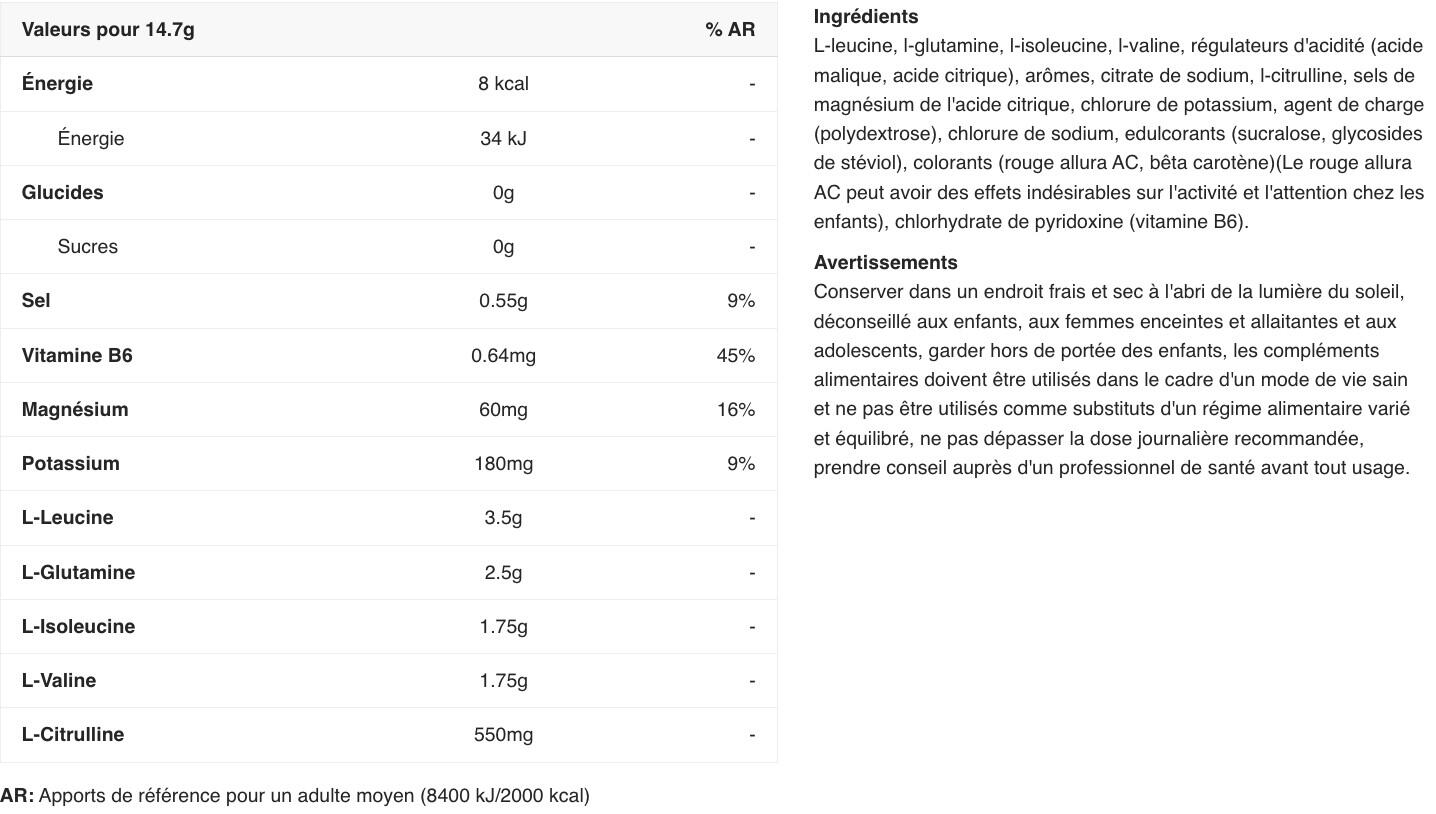Select the 0.64mg Vitamine B6 amount

click(x=503, y=356)
